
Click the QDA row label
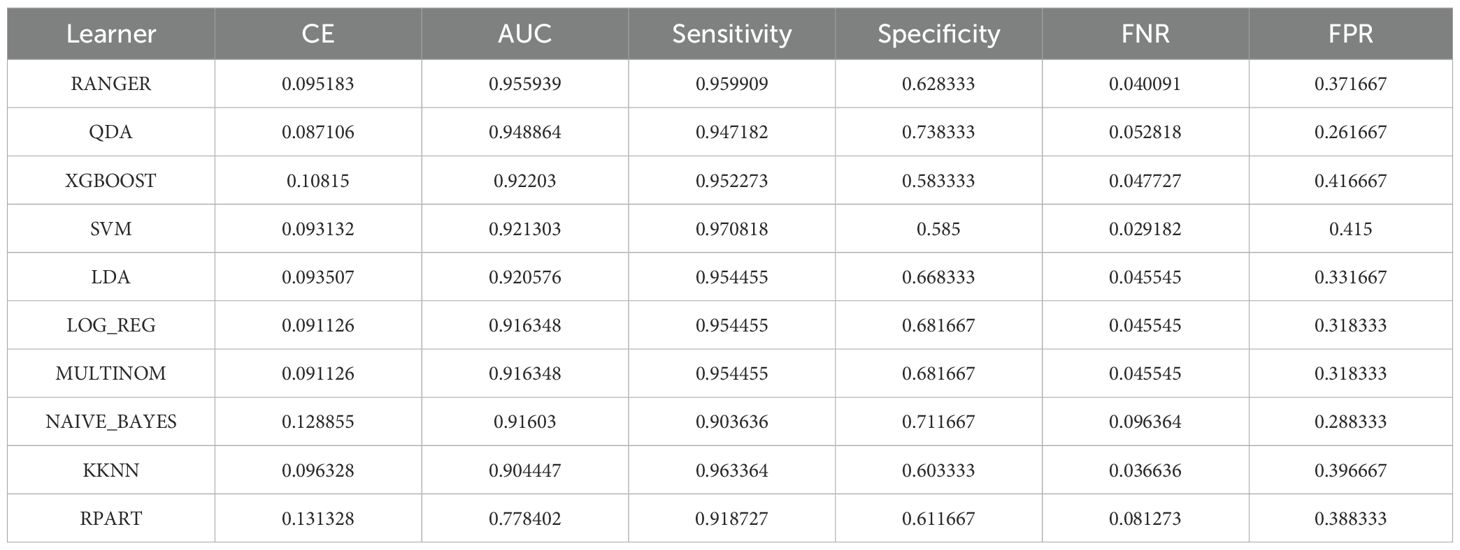(x=111, y=132)
